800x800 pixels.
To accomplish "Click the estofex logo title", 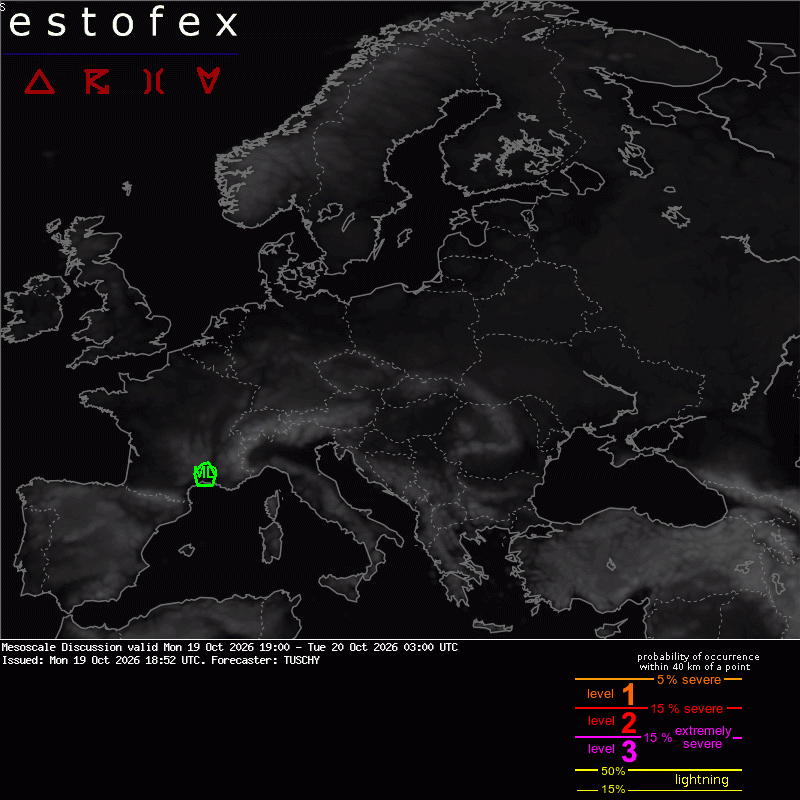I will [123, 23].
